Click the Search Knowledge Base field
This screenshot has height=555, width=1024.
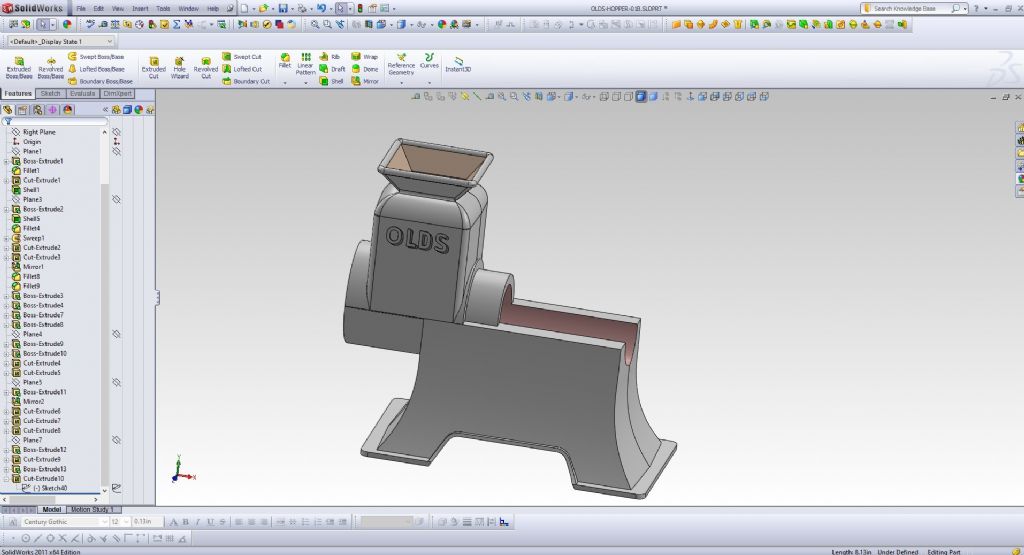point(913,8)
